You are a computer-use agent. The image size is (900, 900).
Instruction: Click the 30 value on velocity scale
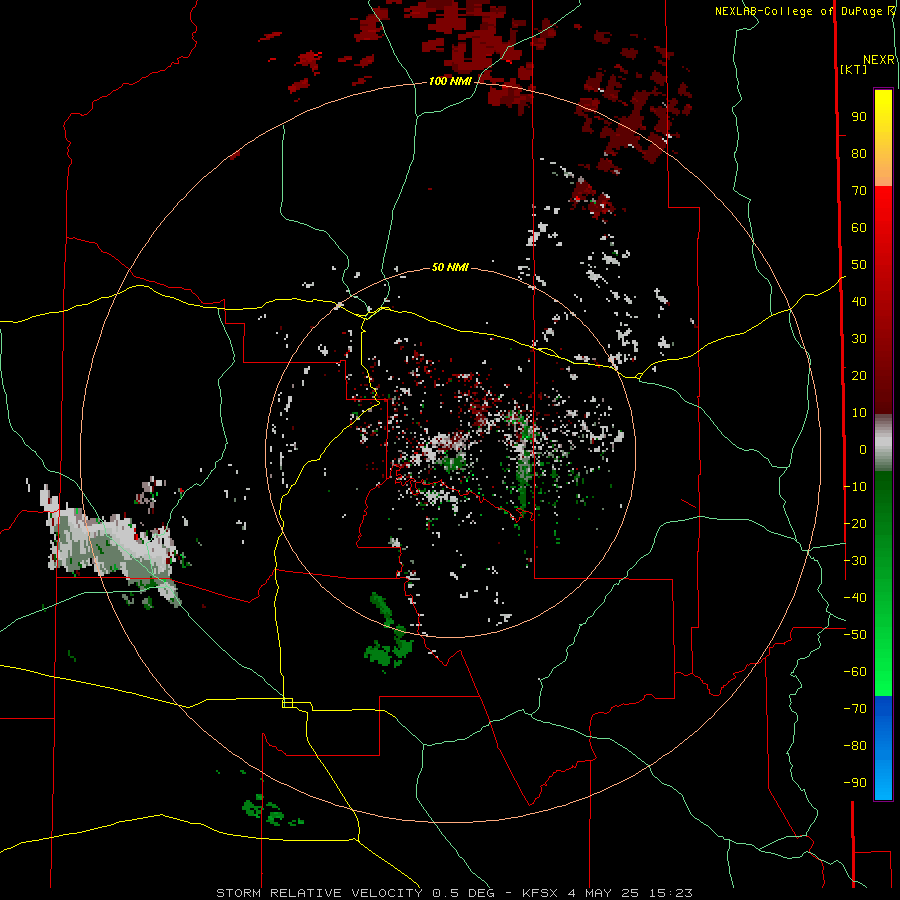859,339
